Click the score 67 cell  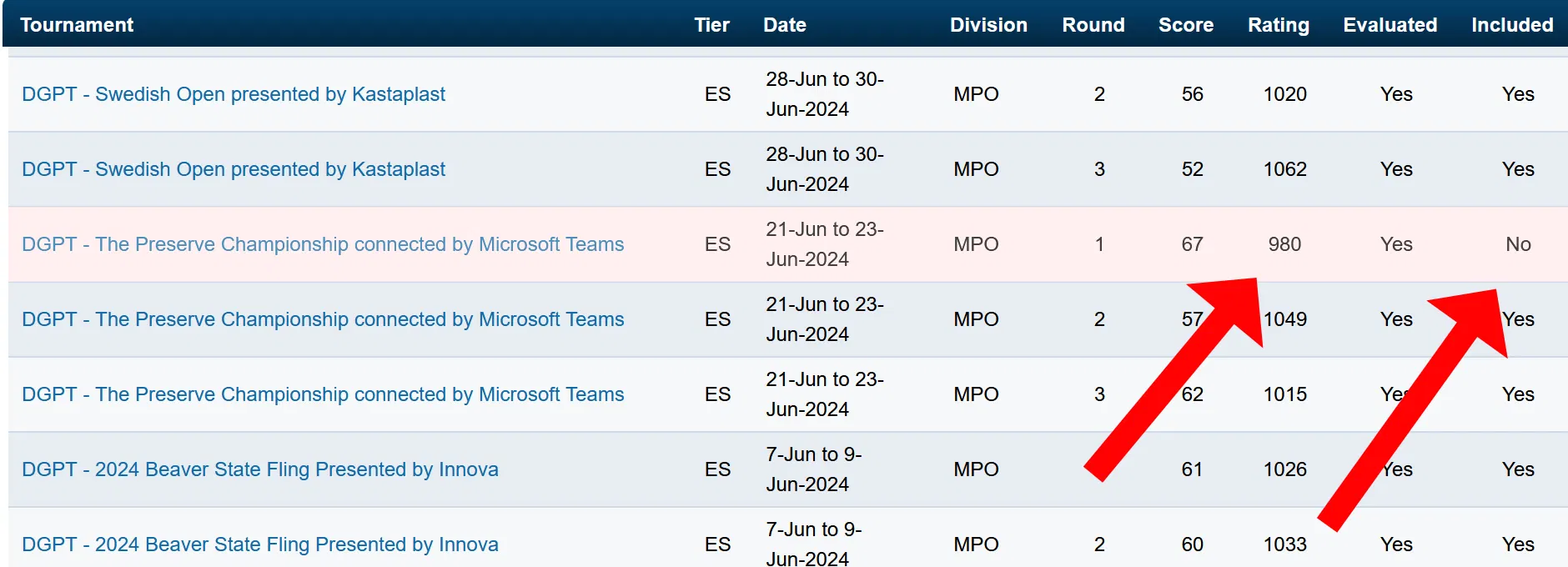1192,244
